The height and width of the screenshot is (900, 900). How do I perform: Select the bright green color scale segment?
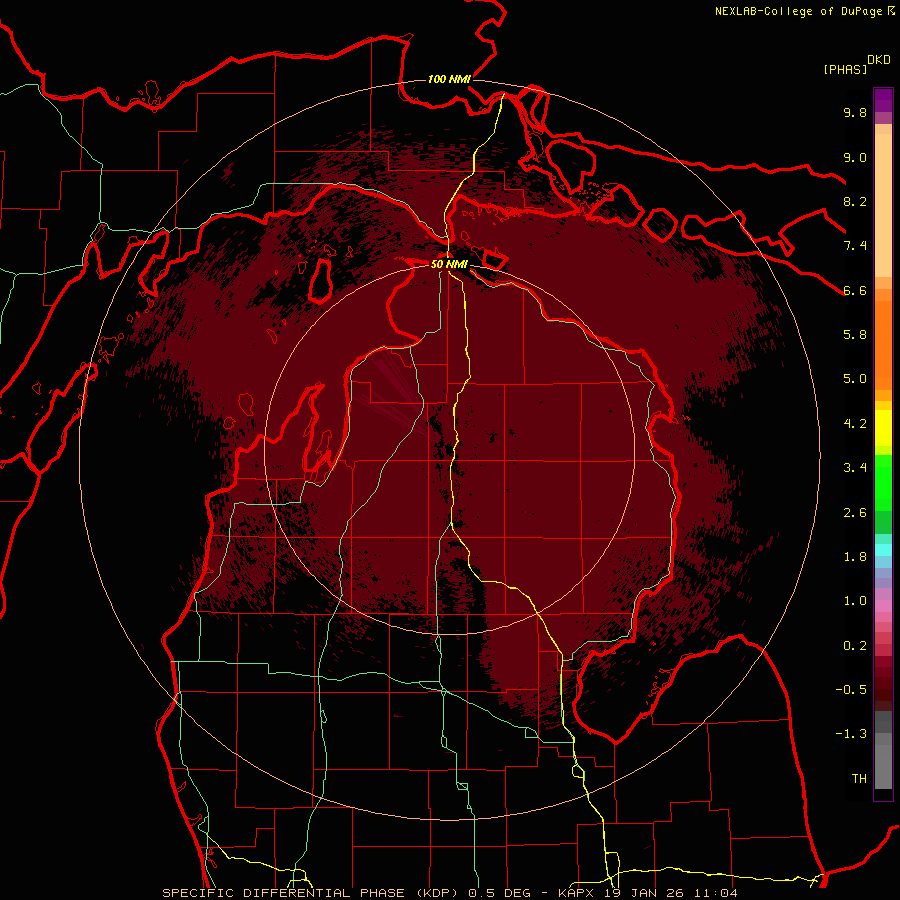point(883,482)
